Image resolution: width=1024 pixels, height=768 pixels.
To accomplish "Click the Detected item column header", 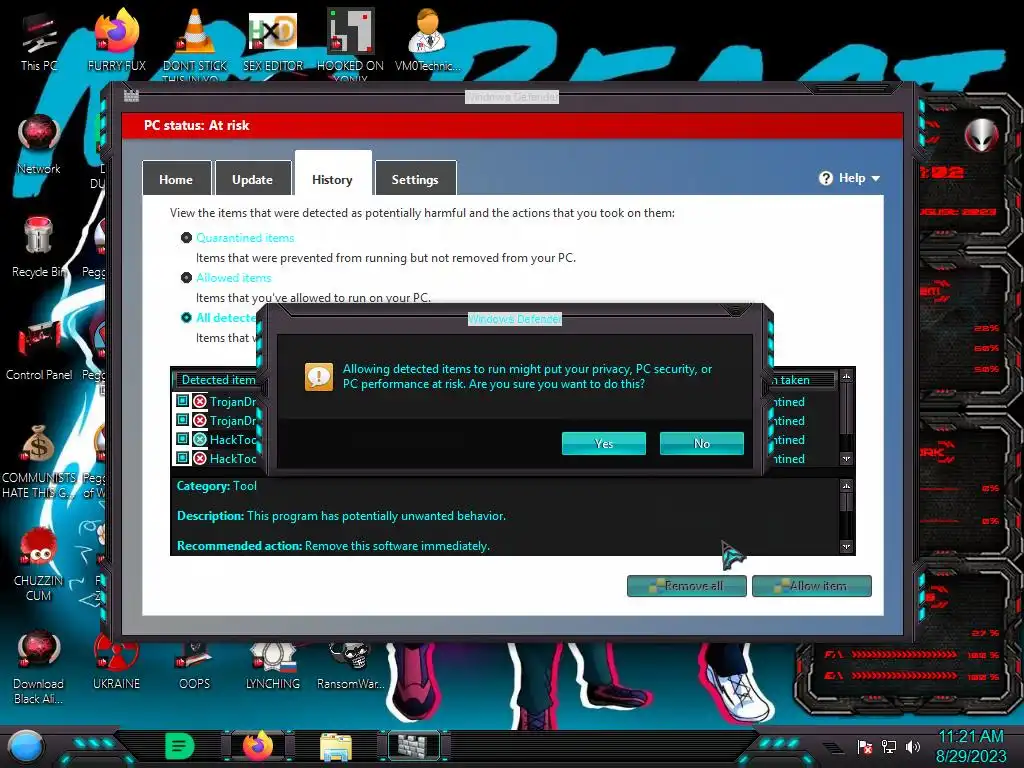I will (x=218, y=379).
